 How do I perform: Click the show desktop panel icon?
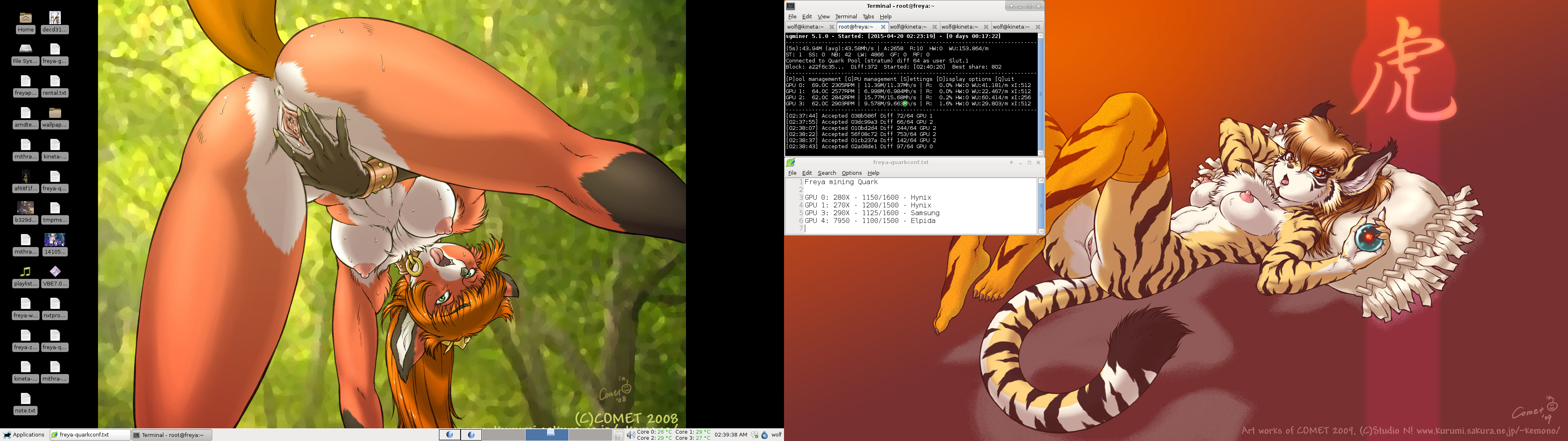619,435
